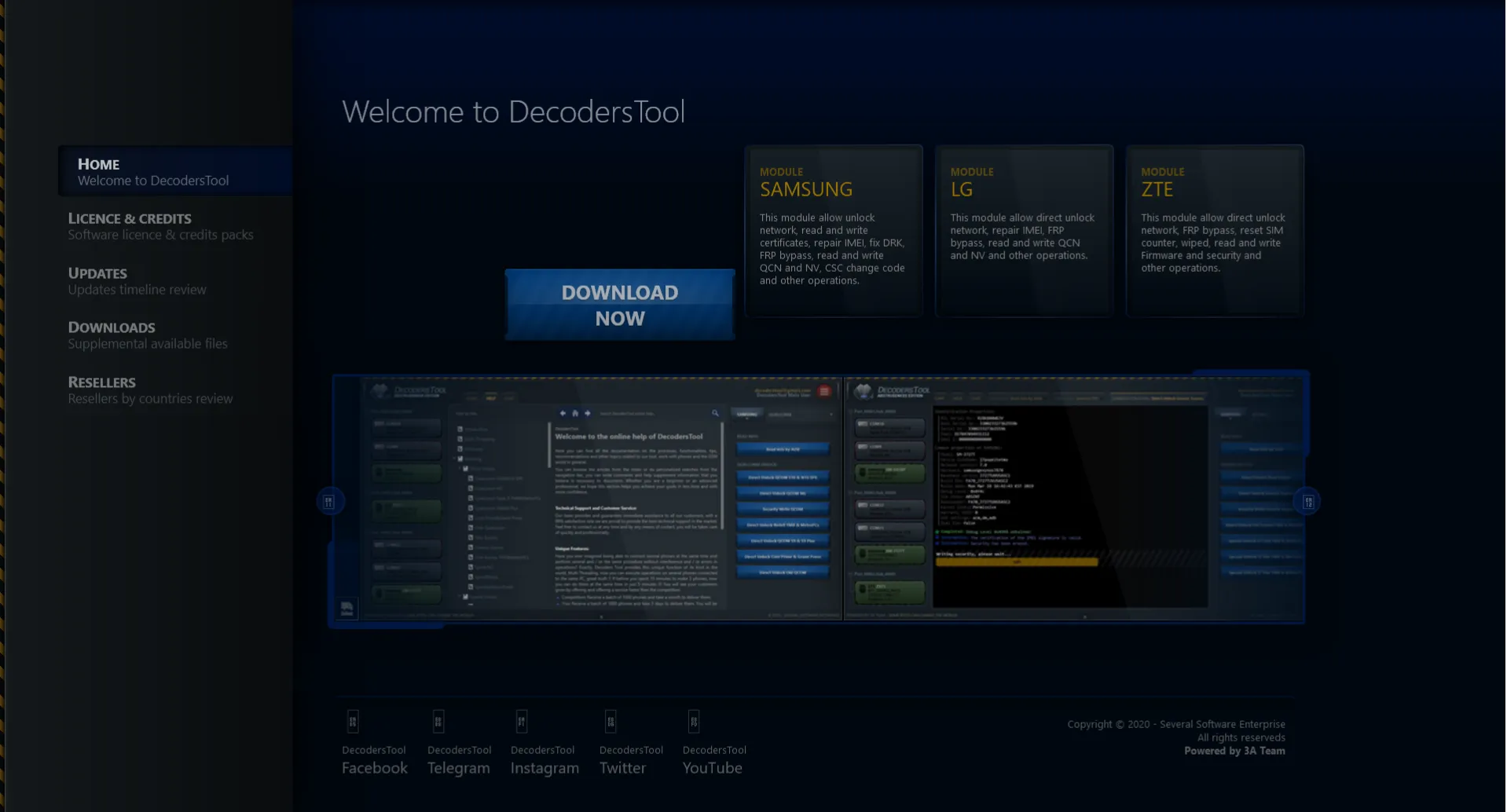View the Resellers by countries page
The image size is (1507, 812).
tap(150, 390)
